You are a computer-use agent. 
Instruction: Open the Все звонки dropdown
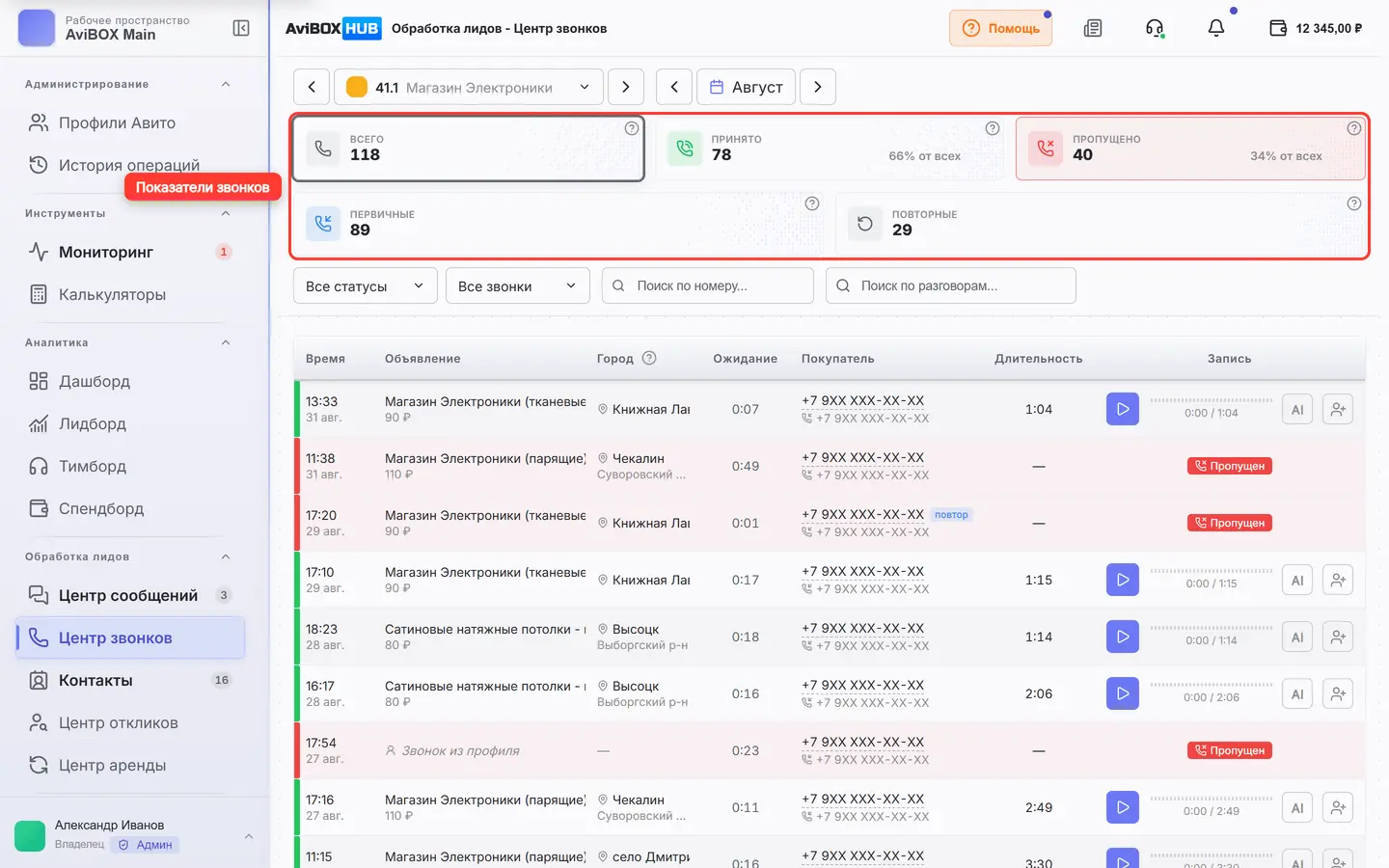click(518, 285)
